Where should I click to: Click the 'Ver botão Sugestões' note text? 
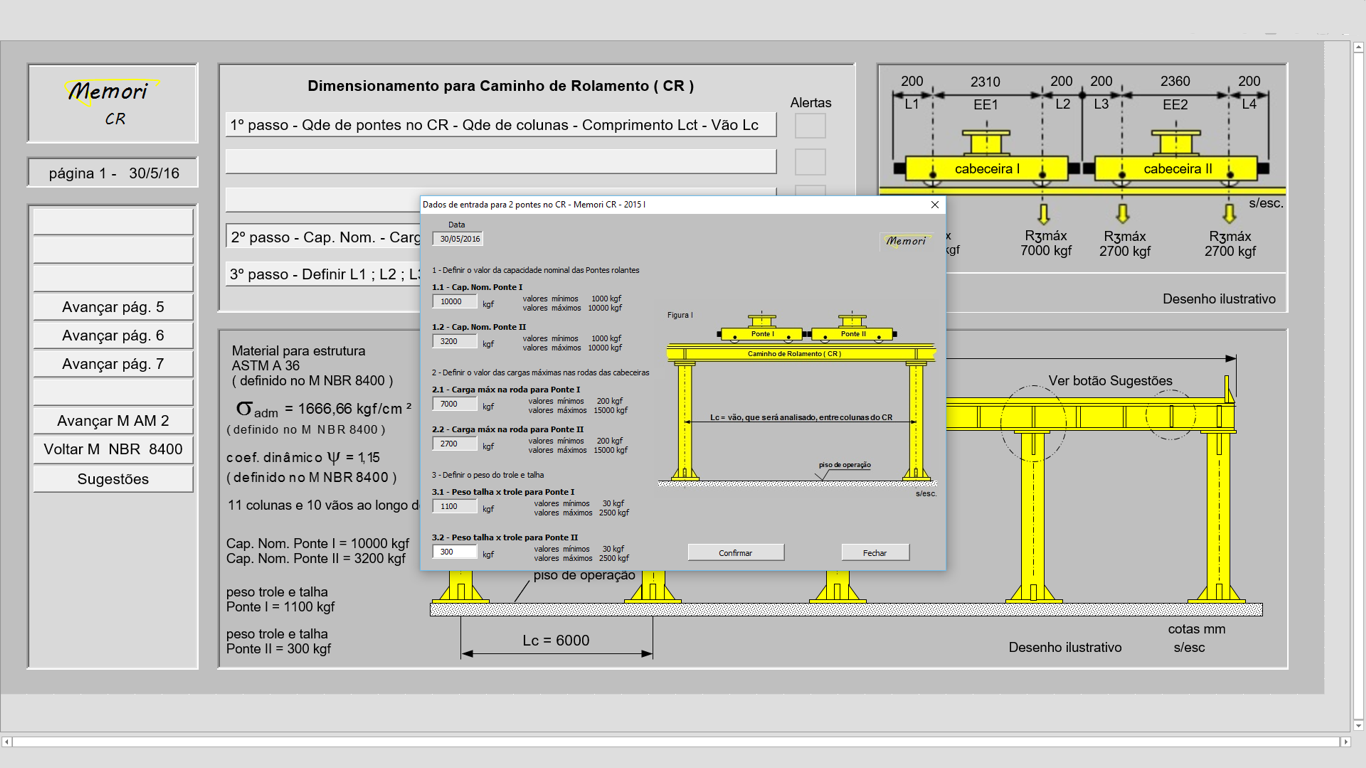1110,381
